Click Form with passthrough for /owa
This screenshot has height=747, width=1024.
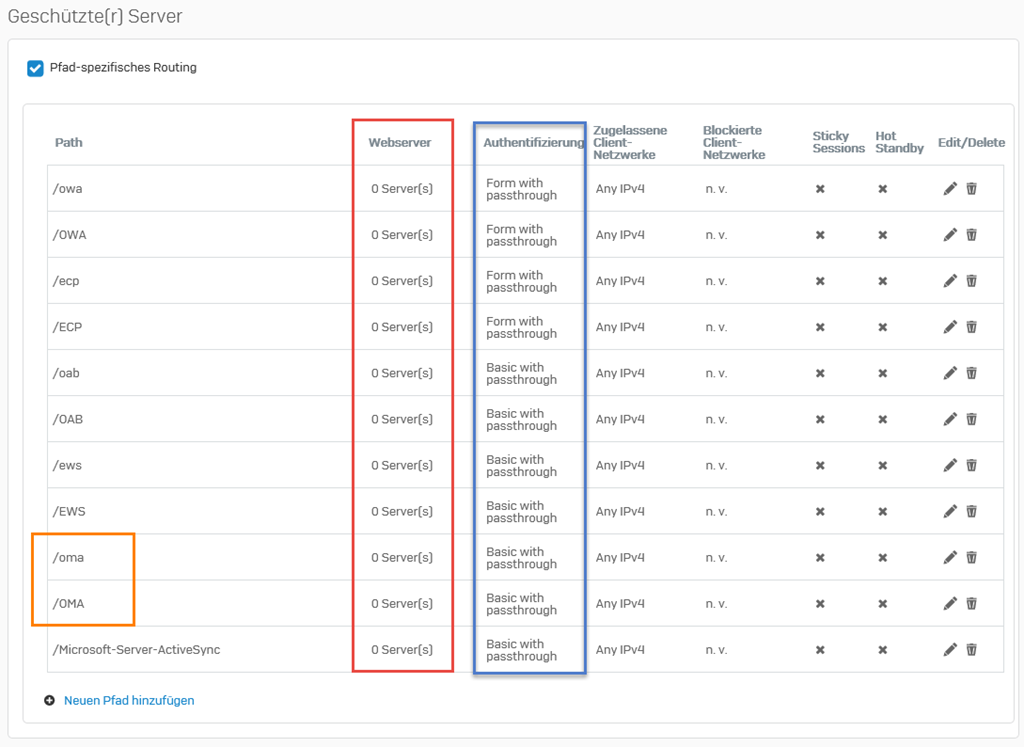(521, 189)
